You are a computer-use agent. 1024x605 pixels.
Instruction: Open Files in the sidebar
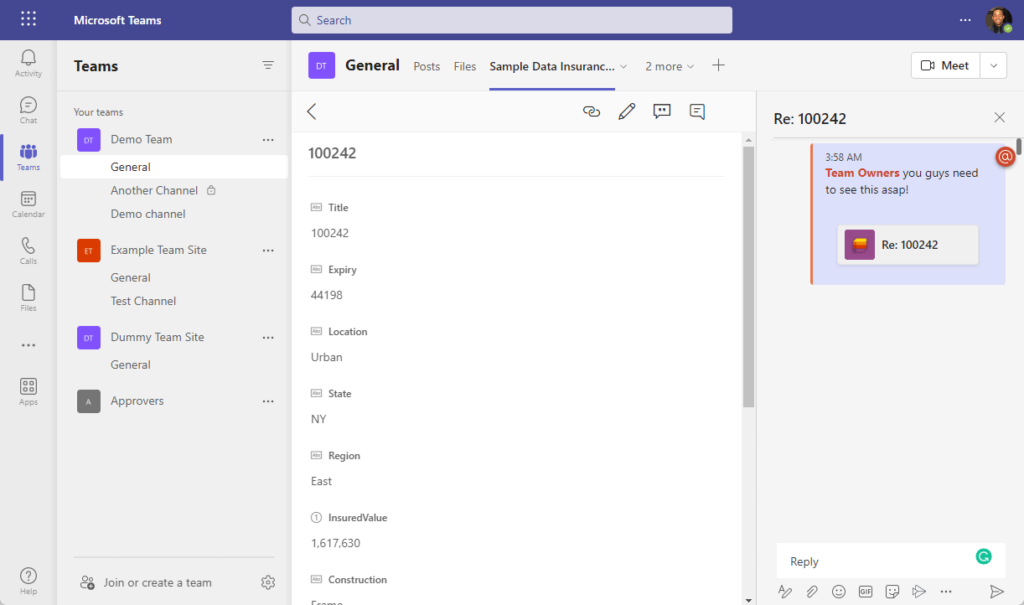(28, 298)
